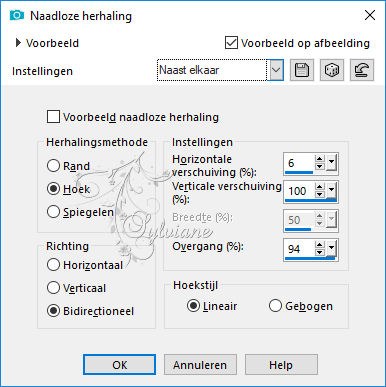Confirm with the OK button
The image size is (386, 387).
(119, 365)
